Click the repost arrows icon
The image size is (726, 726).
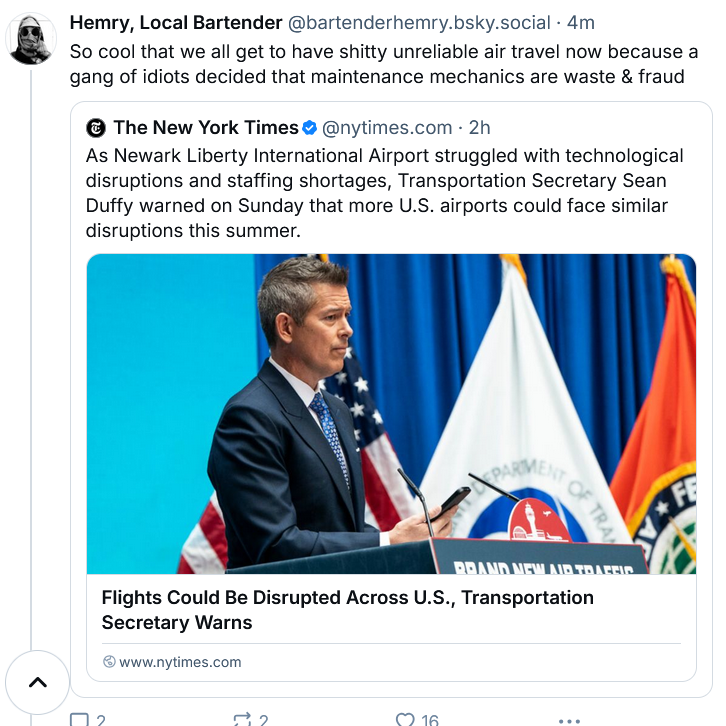click(x=242, y=720)
